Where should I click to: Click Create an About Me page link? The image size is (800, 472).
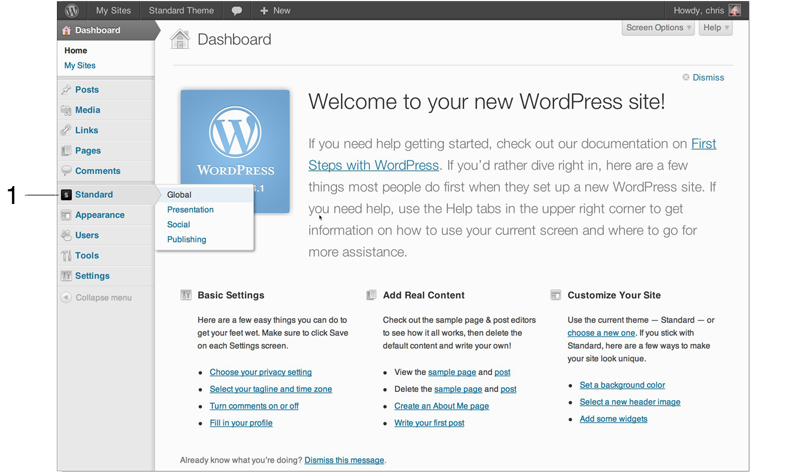pos(441,406)
